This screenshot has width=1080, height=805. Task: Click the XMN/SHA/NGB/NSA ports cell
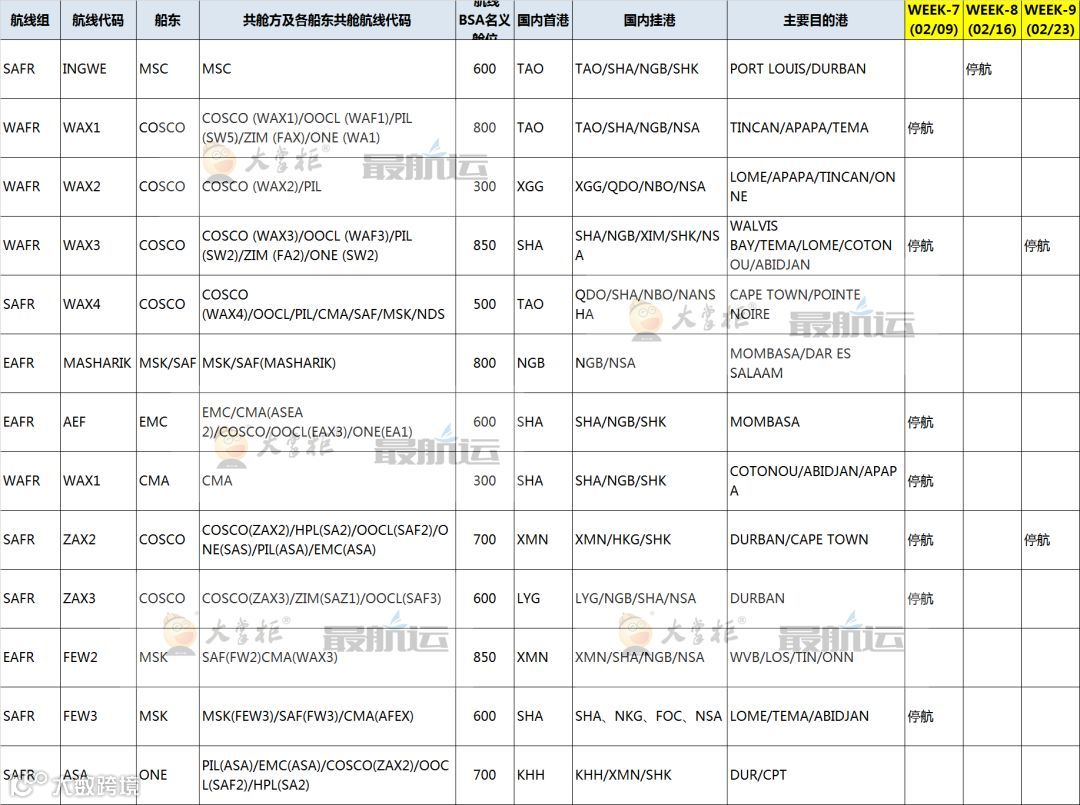point(650,658)
